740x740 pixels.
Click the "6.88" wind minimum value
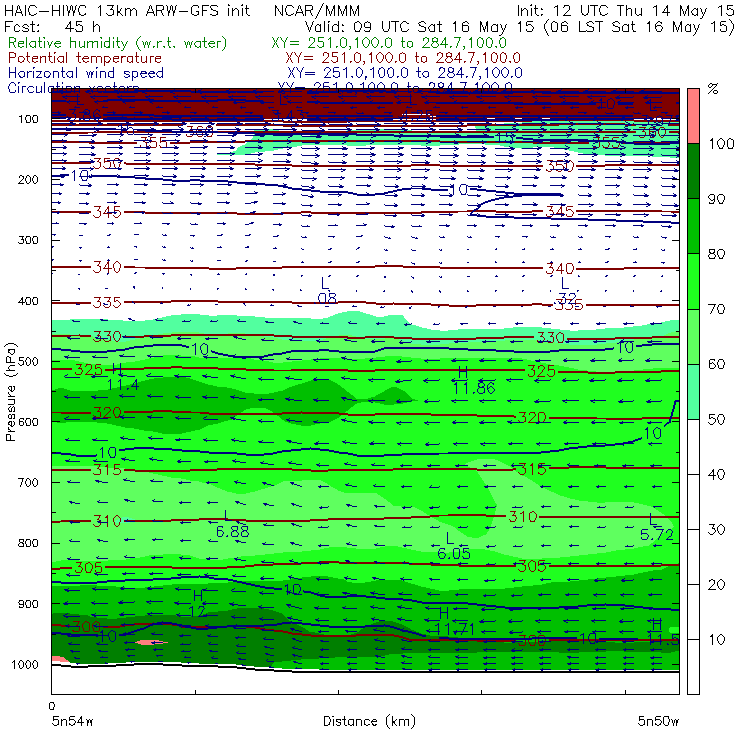[x=233, y=532]
